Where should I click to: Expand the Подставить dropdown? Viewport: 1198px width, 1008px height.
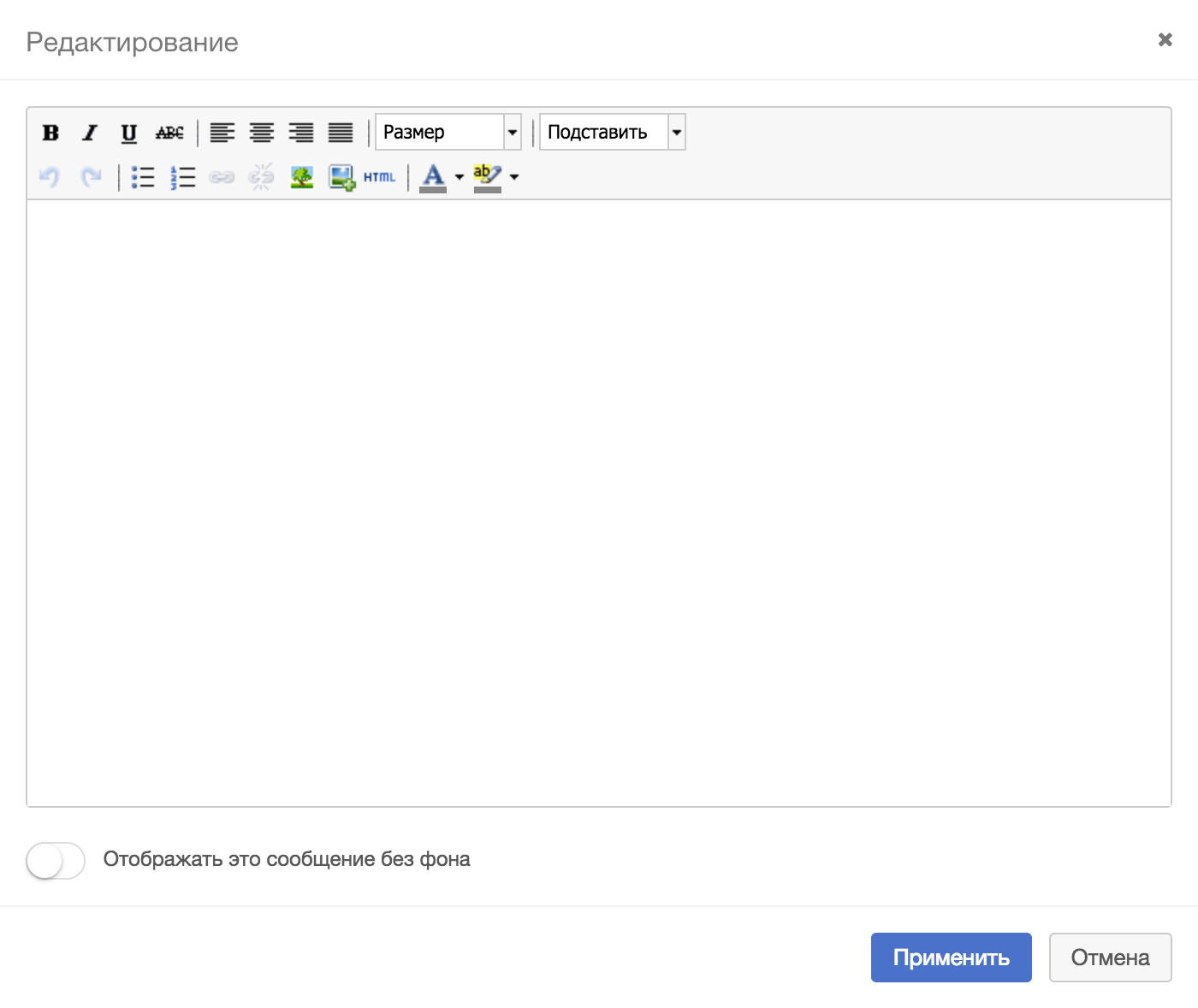coord(613,133)
